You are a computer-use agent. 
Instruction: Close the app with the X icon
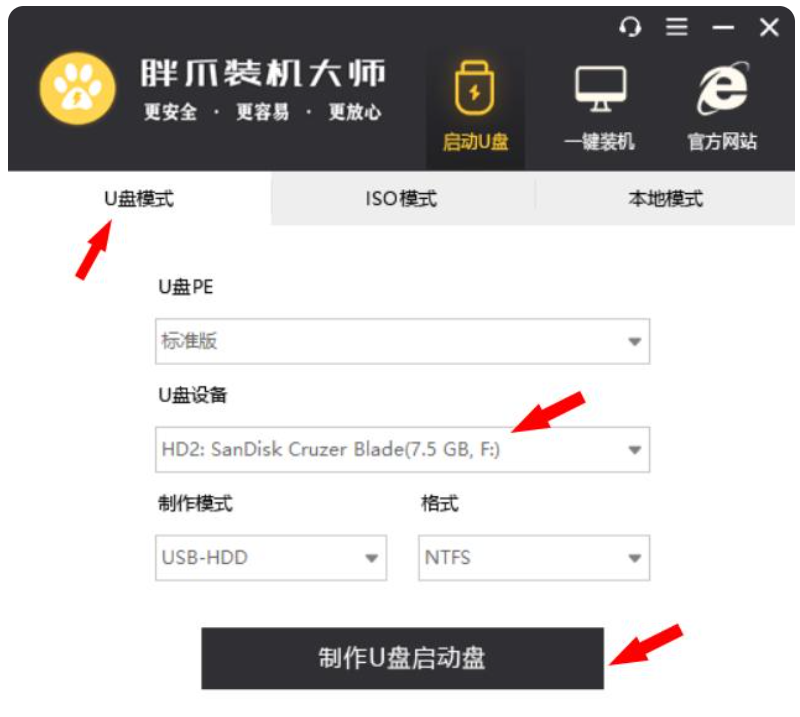point(769,27)
